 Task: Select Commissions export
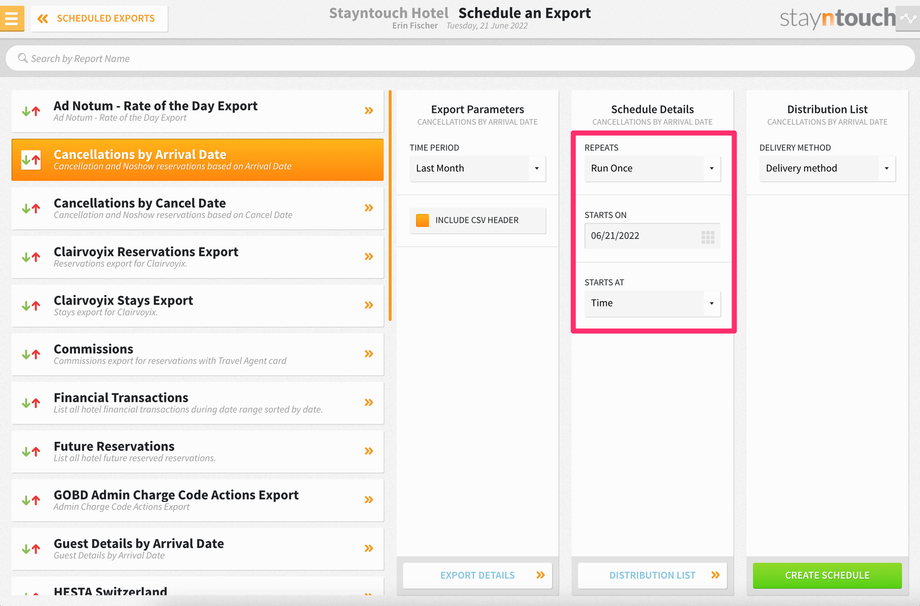tap(197, 354)
